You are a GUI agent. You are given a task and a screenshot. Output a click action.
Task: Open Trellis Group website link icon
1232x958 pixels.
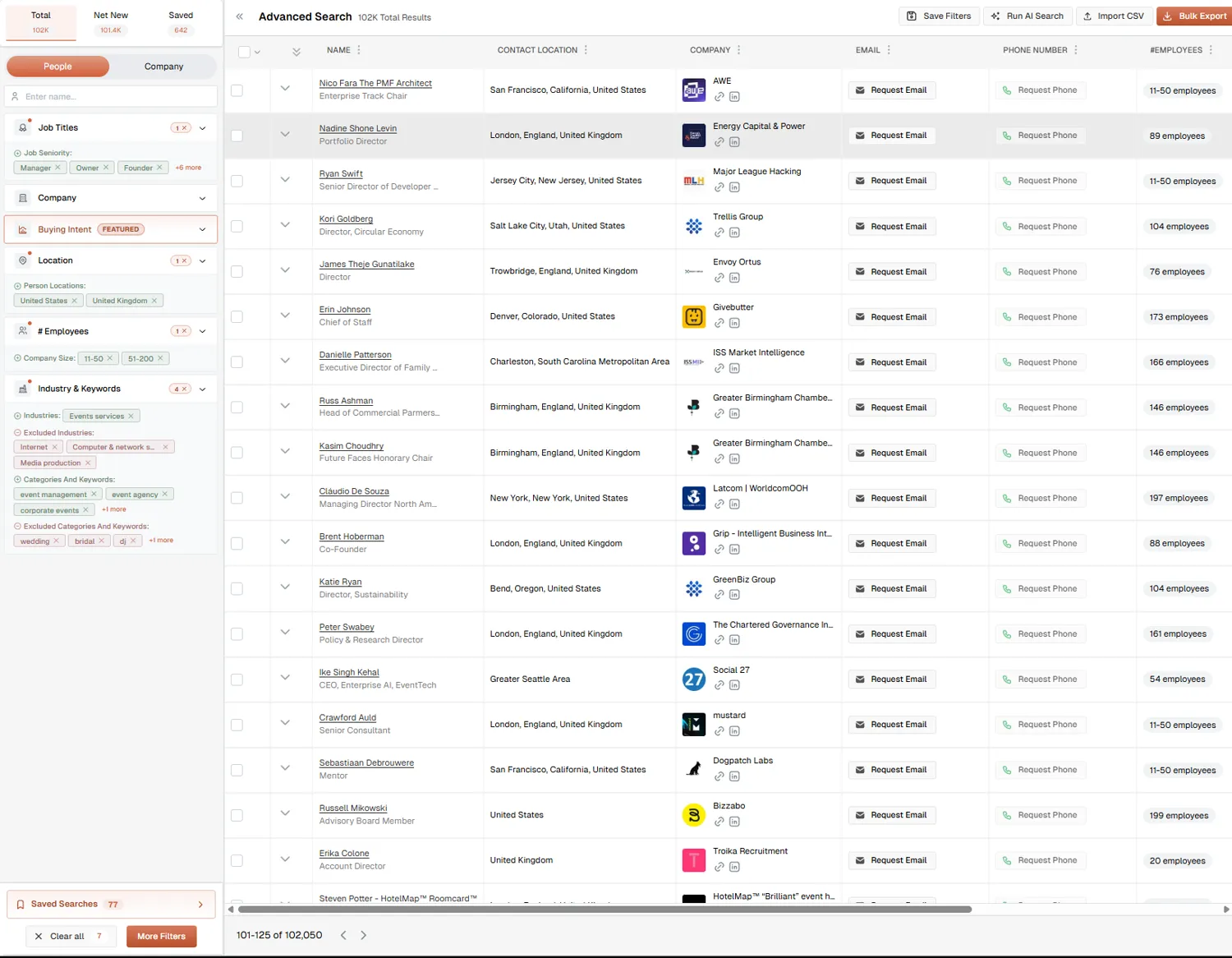[x=719, y=233]
